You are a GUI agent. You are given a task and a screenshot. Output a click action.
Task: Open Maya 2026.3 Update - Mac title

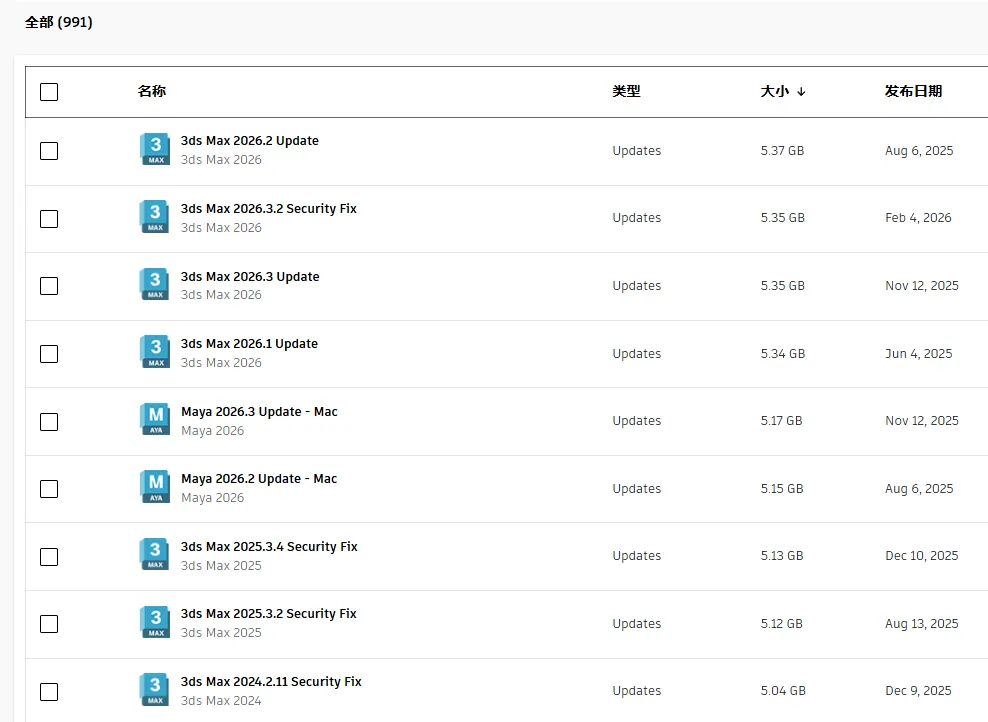pos(260,412)
